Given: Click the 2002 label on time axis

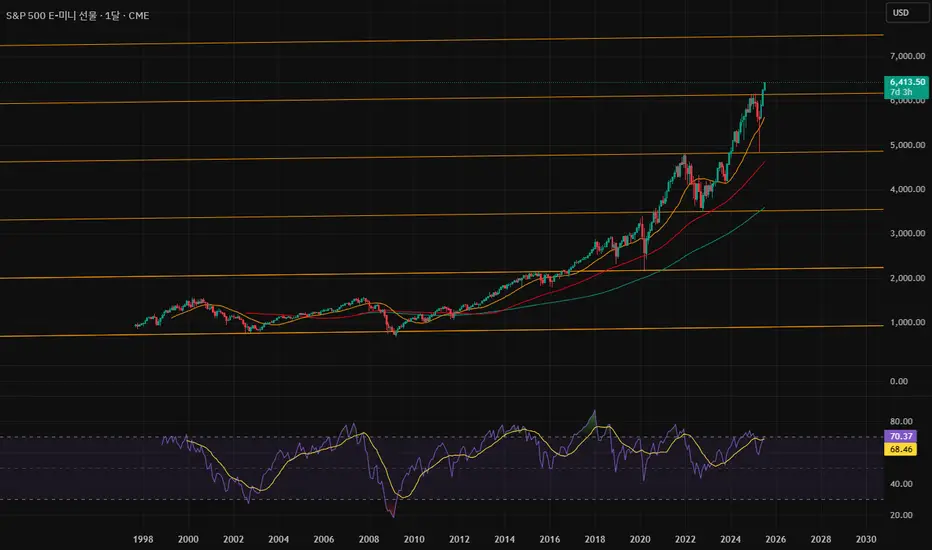Looking at the screenshot, I should coord(233,539).
